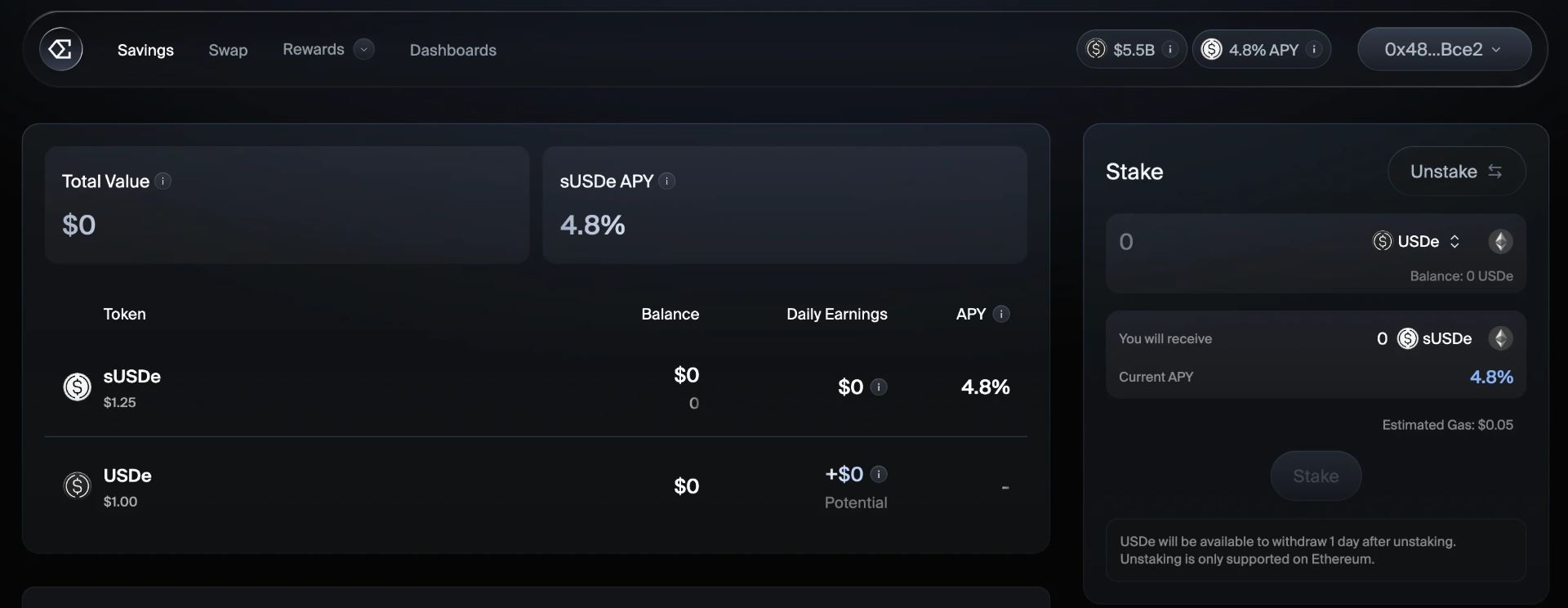Click info icon beside sUSDe APY heading
The width and height of the screenshot is (1568, 608).
pos(667,181)
